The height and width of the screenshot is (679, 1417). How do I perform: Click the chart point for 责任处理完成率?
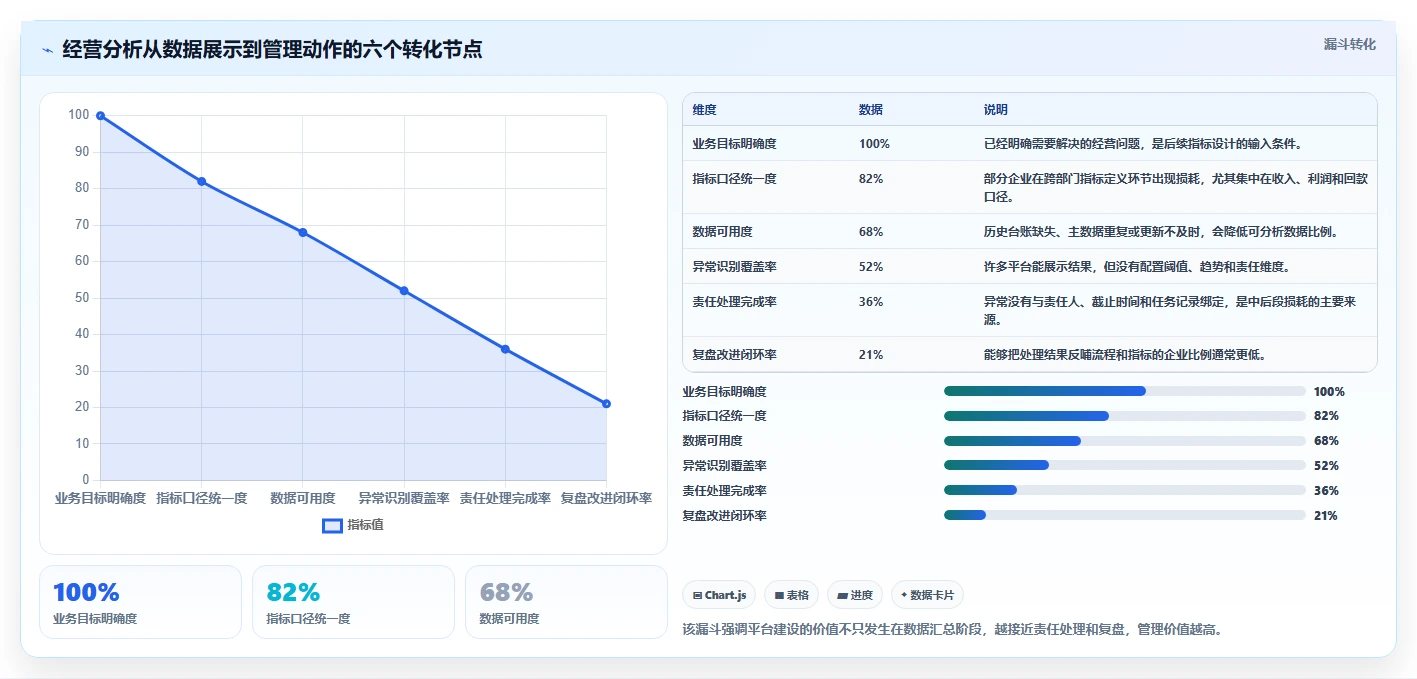click(x=505, y=349)
